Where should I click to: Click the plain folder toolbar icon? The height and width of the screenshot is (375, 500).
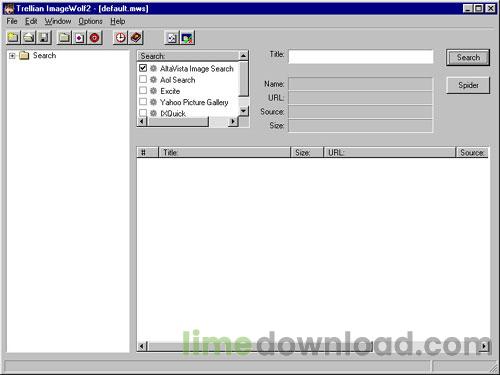[x=64, y=38]
